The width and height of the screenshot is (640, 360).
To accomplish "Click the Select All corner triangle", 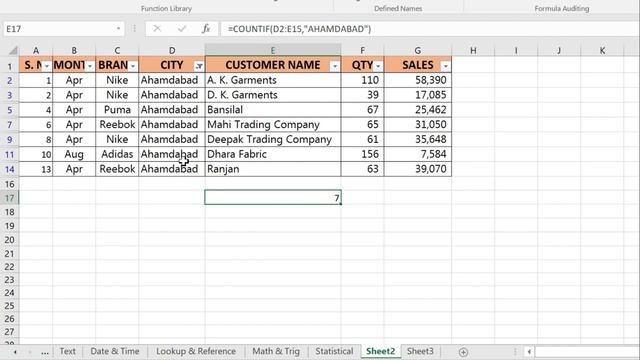I will point(13,51).
